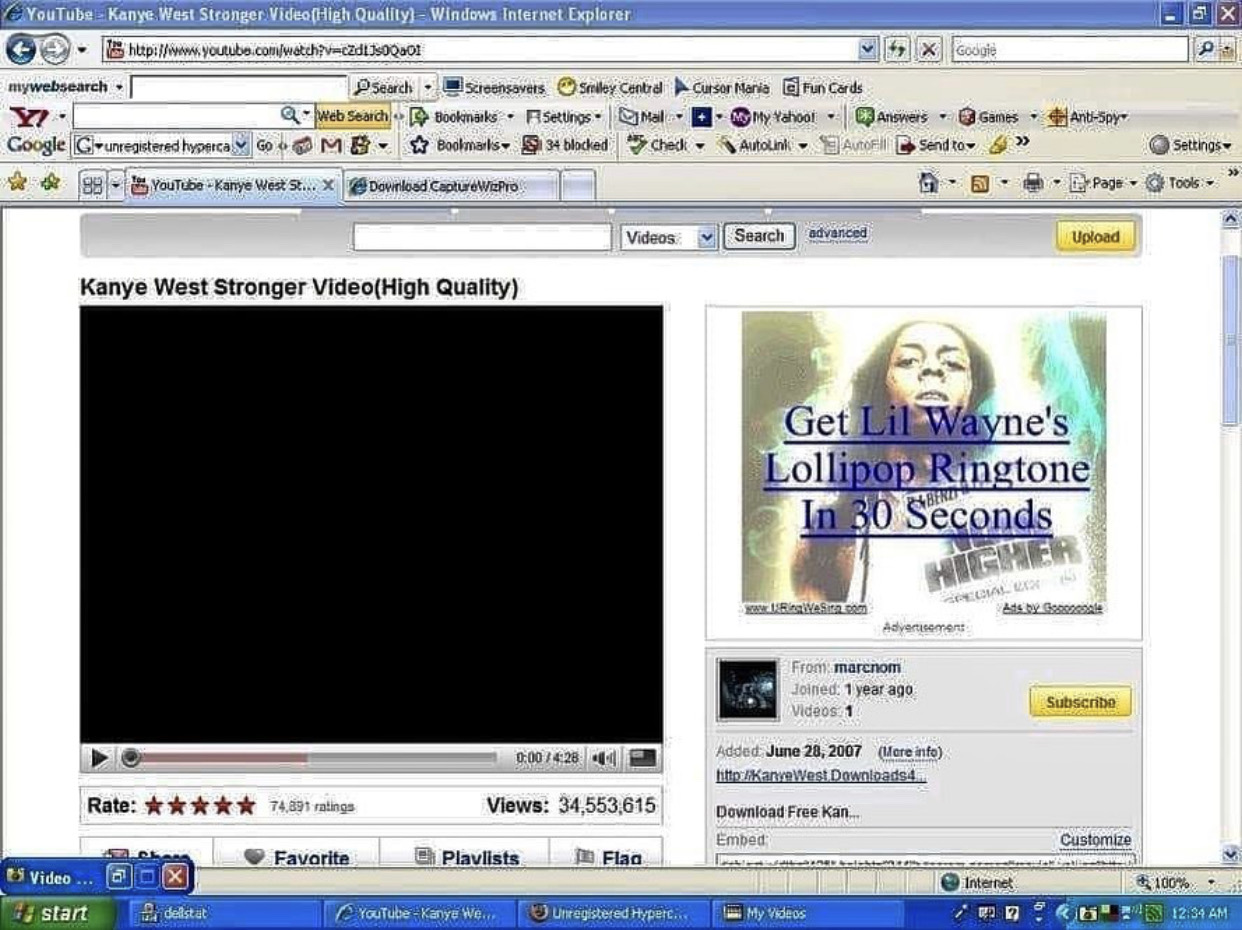This screenshot has height=930, width=1242.
Task: Launch Cursor Mania from the toolbar
Action: point(723,88)
